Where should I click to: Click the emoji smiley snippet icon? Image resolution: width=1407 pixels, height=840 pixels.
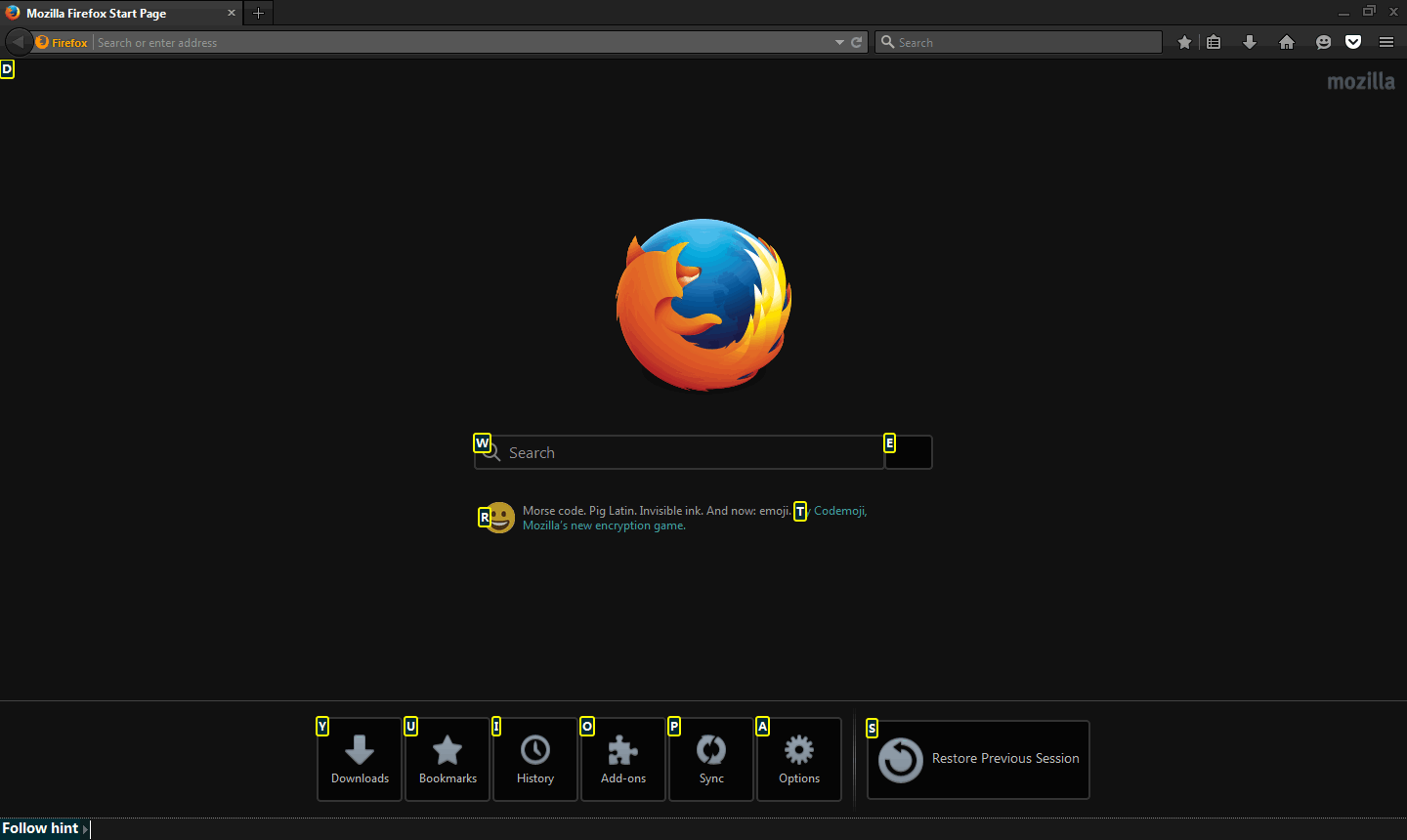tap(499, 518)
